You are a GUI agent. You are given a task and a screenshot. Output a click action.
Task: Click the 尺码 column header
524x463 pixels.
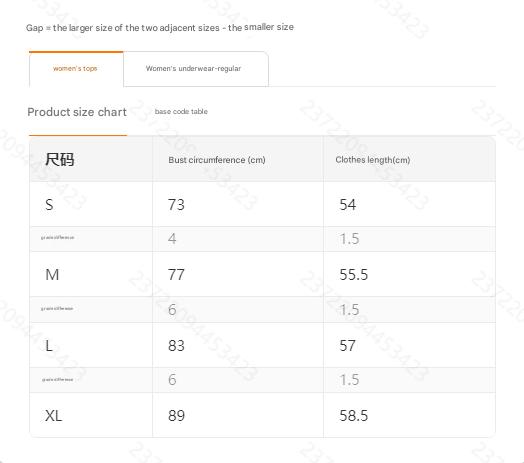tap(59, 159)
